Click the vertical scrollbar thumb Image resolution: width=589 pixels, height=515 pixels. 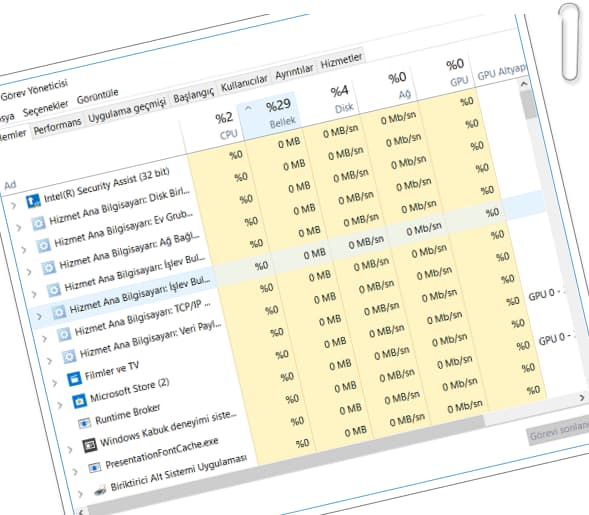pyautogui.click(x=530, y=105)
